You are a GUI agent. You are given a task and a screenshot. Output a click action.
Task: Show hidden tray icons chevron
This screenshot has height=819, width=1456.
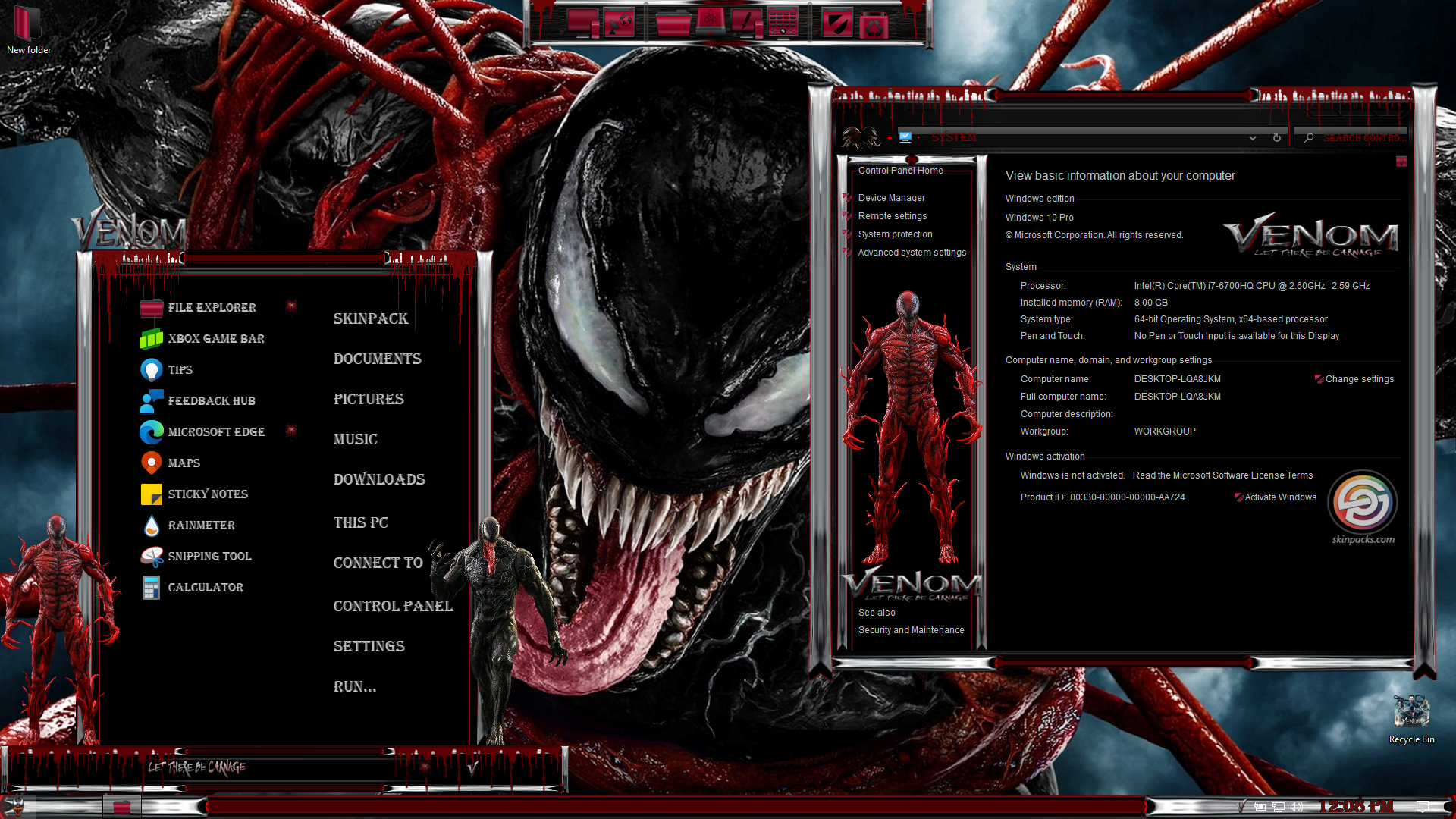pyautogui.click(x=1241, y=807)
